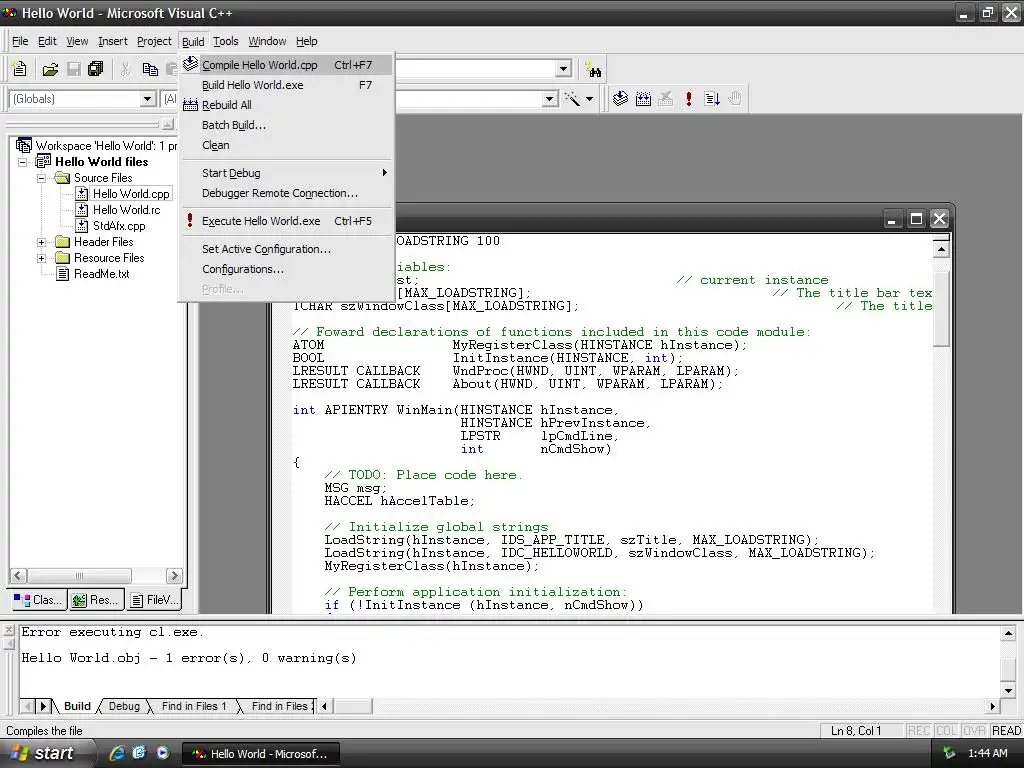Screen dimensions: 1024x768
Task: Click code editor scroll up arrow
Action: pyautogui.click(x=941, y=249)
